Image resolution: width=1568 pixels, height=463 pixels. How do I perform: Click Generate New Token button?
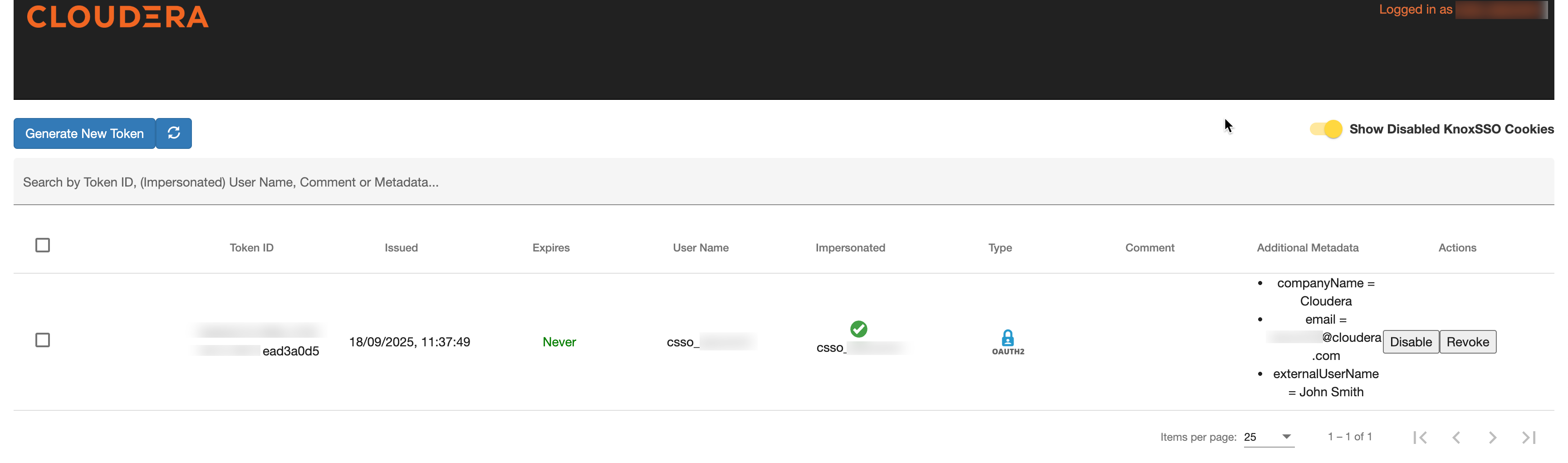click(x=84, y=133)
